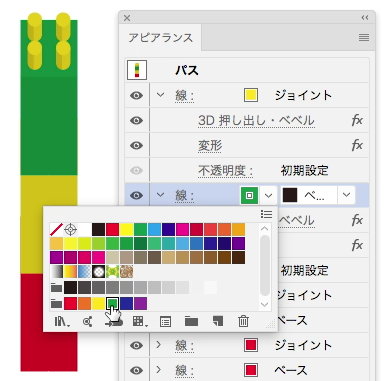Select the grayscale color group folder icon
The height and width of the screenshot is (381, 390).
pos(56,288)
